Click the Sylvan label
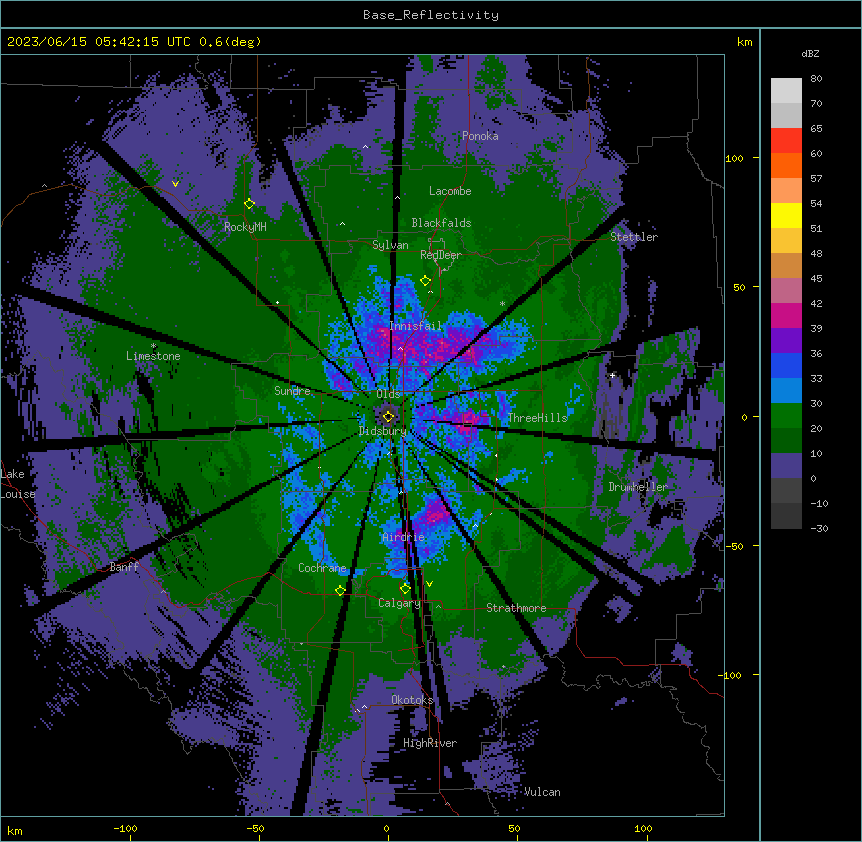 390,245
